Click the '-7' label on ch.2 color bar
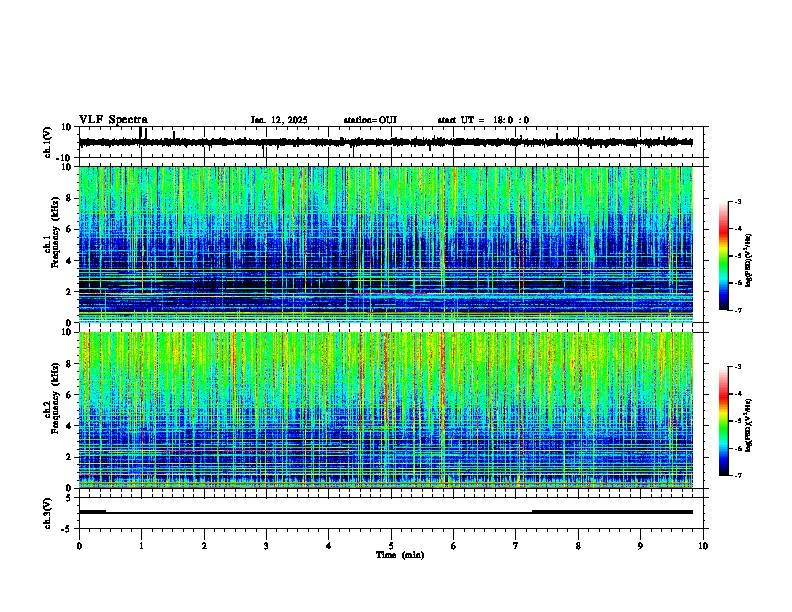 tap(738, 475)
